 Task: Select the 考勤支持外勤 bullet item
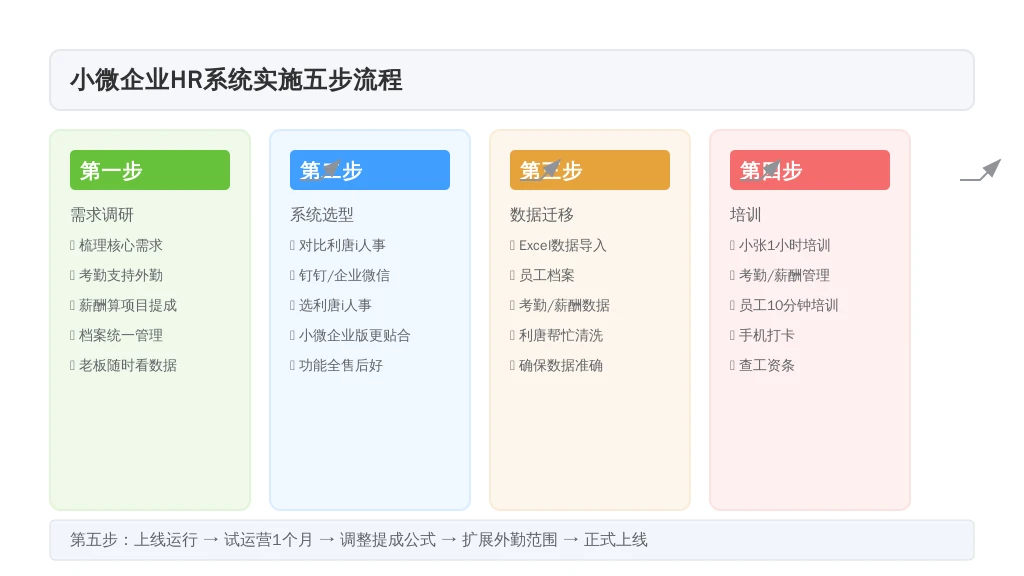(x=120, y=275)
